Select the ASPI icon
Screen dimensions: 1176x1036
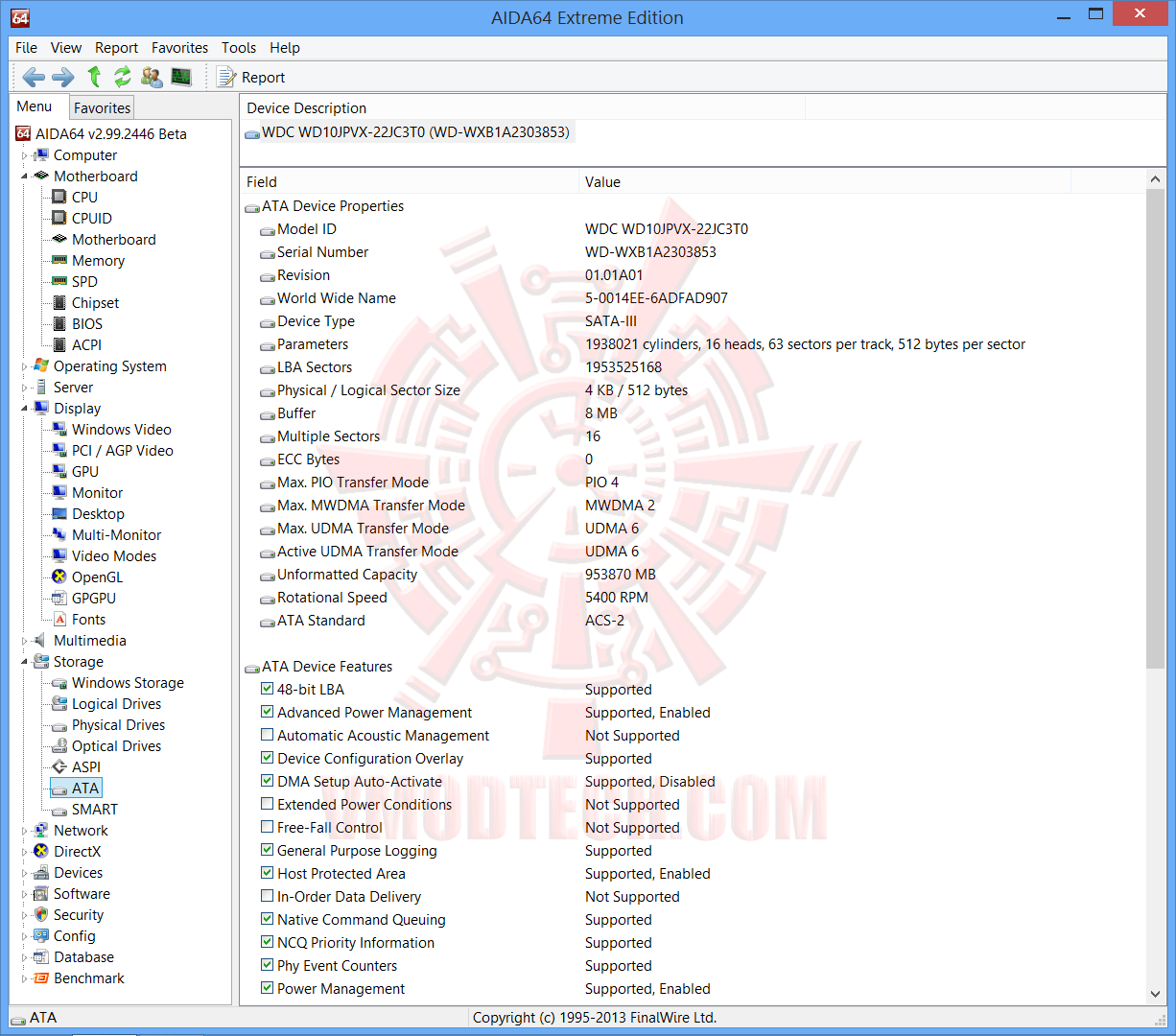[59, 766]
